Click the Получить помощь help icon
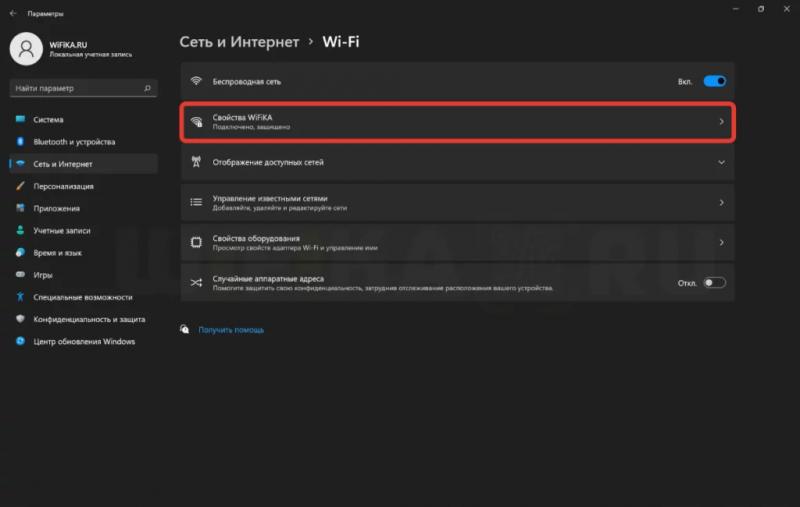Screen dimensions: 800x507 point(185,329)
